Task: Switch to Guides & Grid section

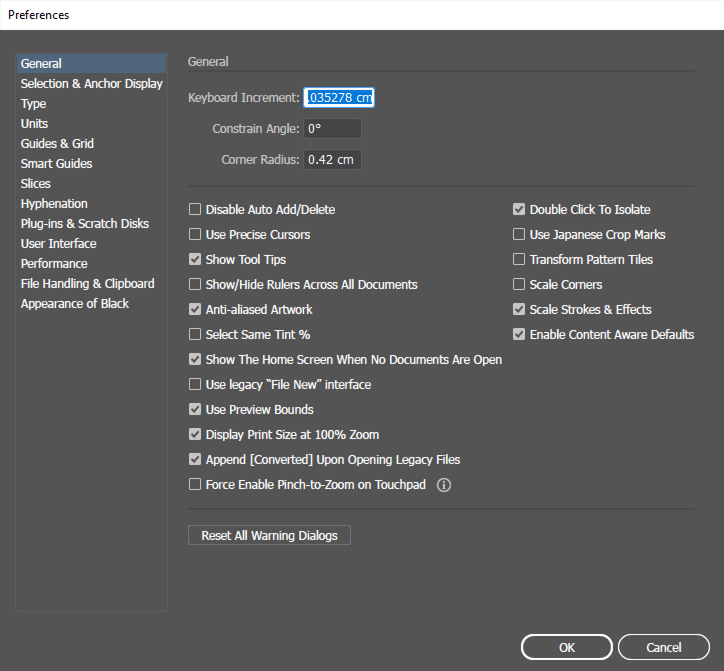Action: click(x=57, y=144)
